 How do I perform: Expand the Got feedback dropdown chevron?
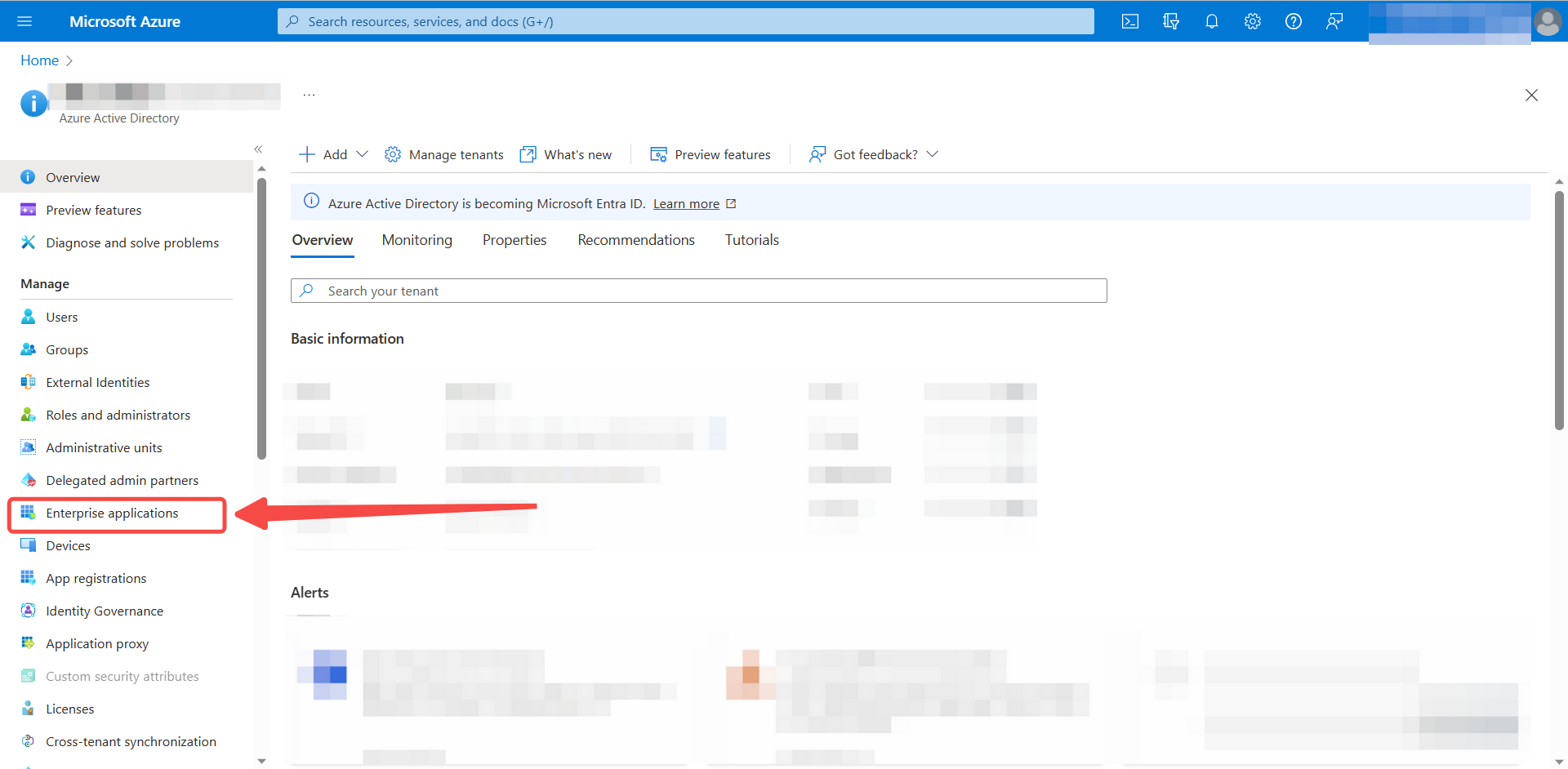(x=933, y=154)
